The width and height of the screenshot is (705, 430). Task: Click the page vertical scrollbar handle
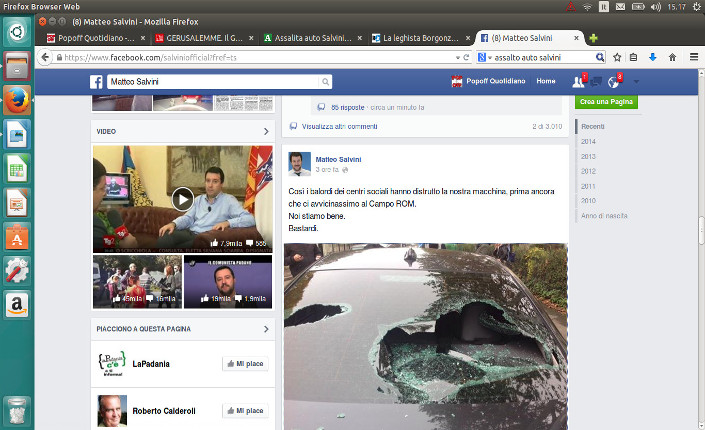tap(701, 231)
